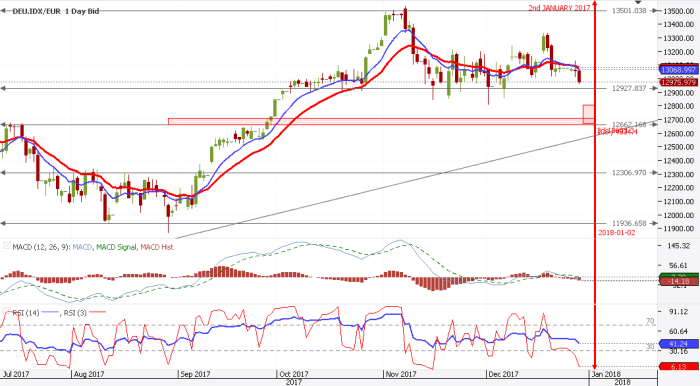This screenshot has width=700, height=386.
Task: Click the black triangle marker at chart top
Action: (x=638, y=2)
